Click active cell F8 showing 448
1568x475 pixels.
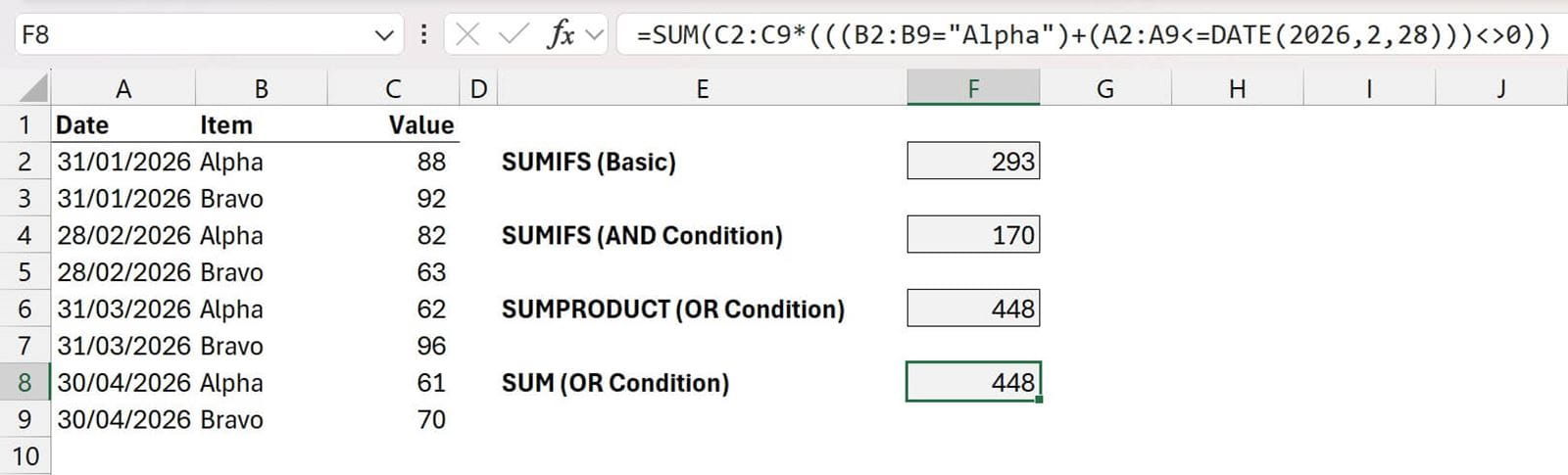973,383
